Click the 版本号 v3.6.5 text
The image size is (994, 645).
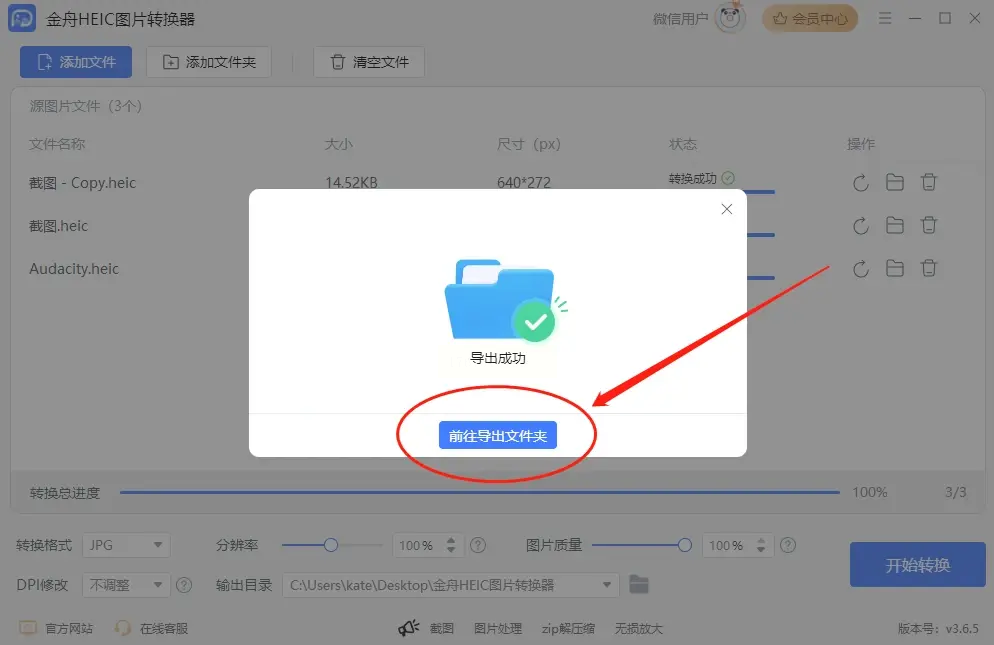(x=938, y=629)
